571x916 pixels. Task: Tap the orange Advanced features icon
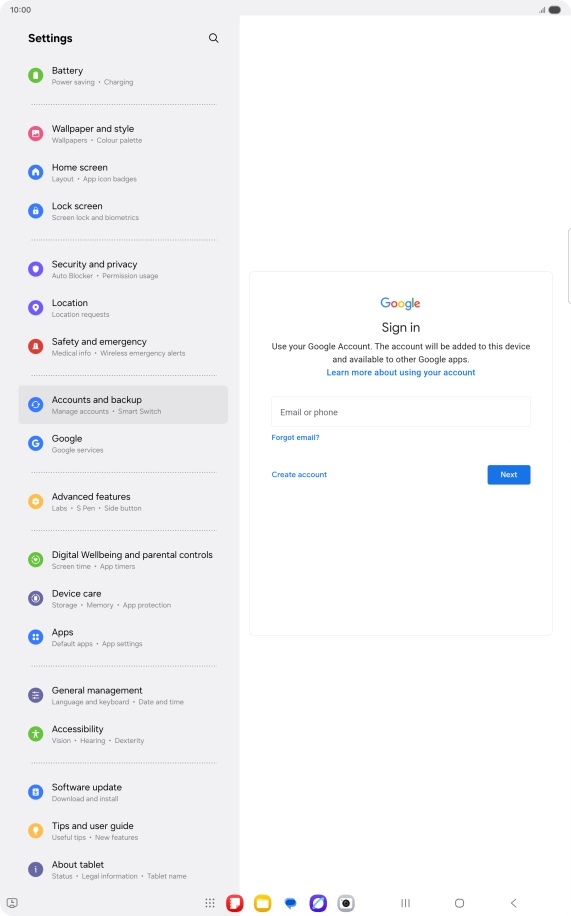click(x=36, y=502)
